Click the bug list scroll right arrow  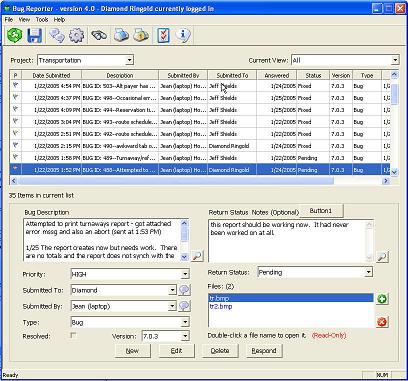tap(386, 181)
